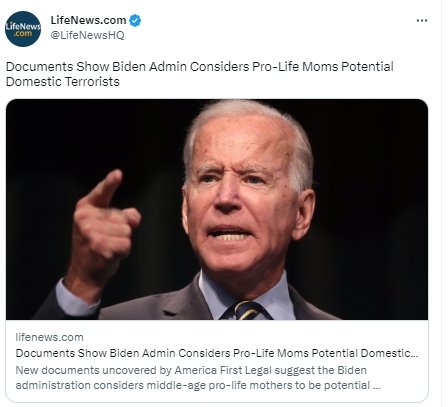Open the @LifeNewsHQ handle link
This screenshot has width=448, height=407.
click(87, 35)
